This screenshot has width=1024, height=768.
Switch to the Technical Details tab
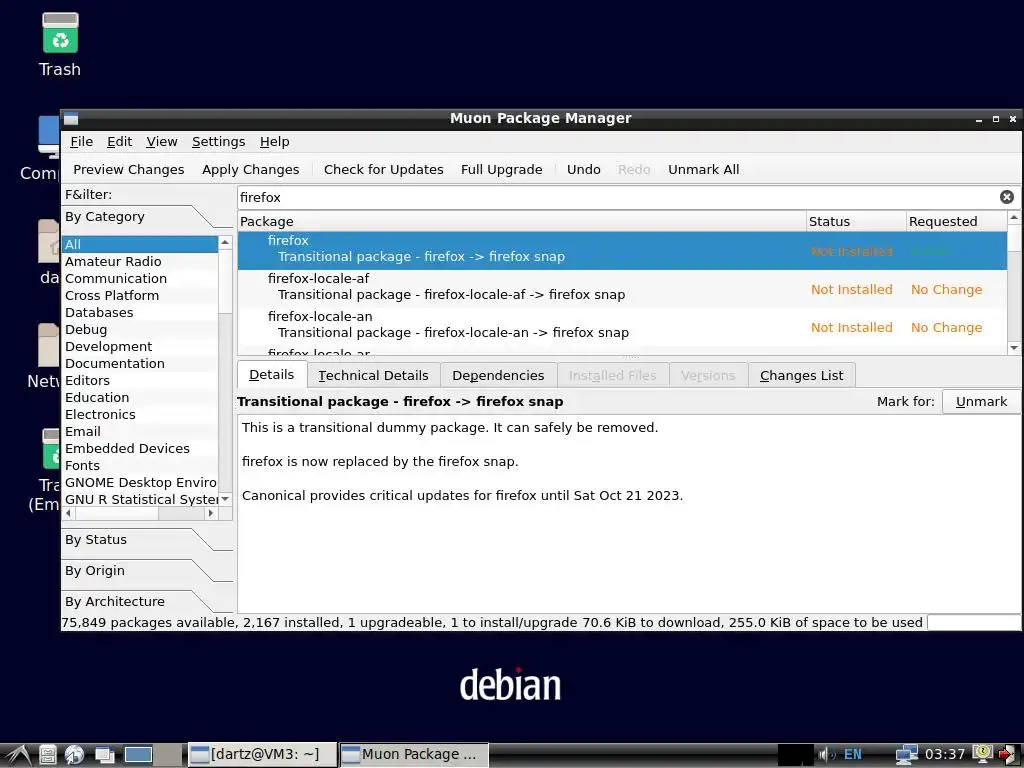pos(374,376)
